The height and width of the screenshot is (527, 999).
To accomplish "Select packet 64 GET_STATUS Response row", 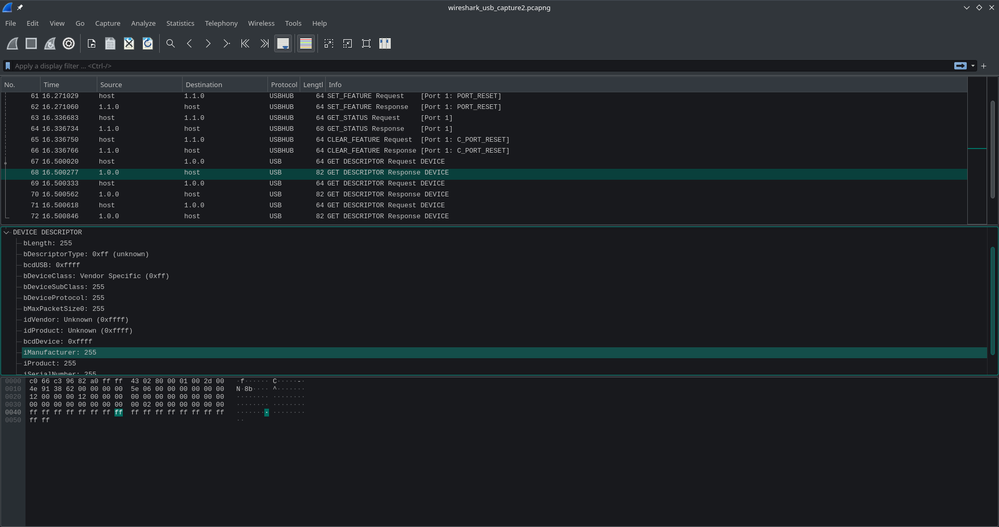I will point(484,129).
